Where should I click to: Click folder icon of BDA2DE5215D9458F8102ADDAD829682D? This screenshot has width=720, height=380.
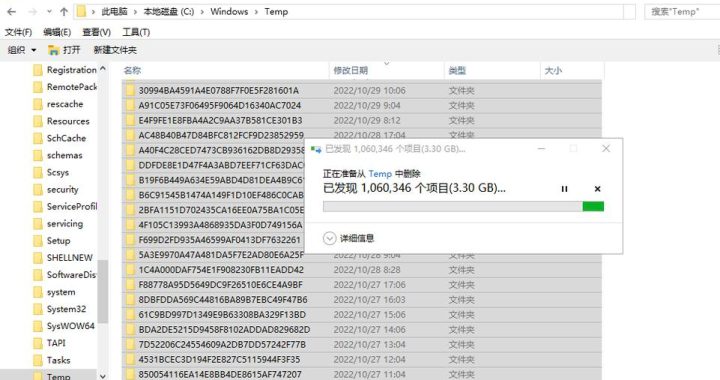click(130, 330)
